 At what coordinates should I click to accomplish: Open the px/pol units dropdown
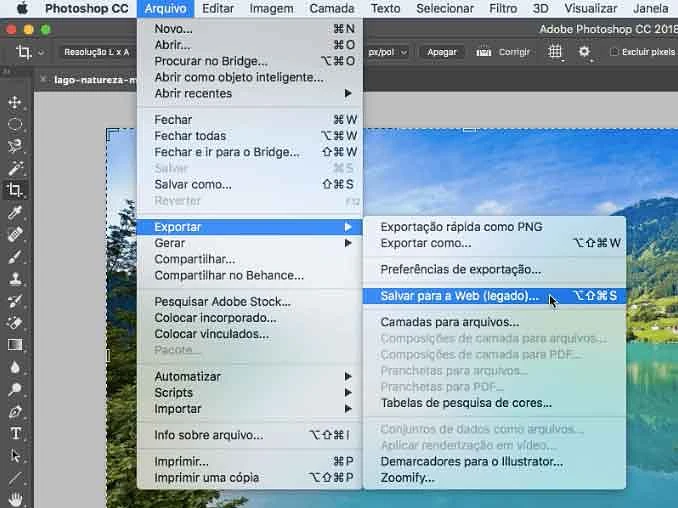pyautogui.click(x=387, y=52)
